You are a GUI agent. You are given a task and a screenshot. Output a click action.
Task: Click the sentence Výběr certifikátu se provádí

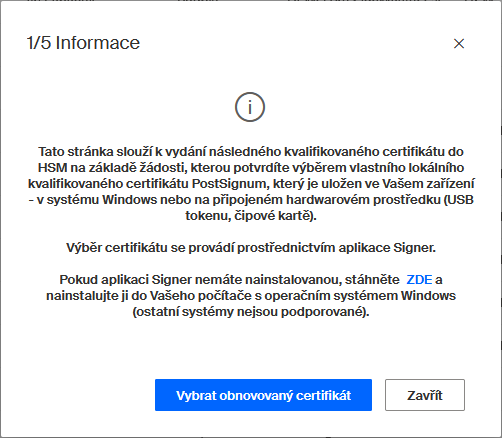click(251, 248)
